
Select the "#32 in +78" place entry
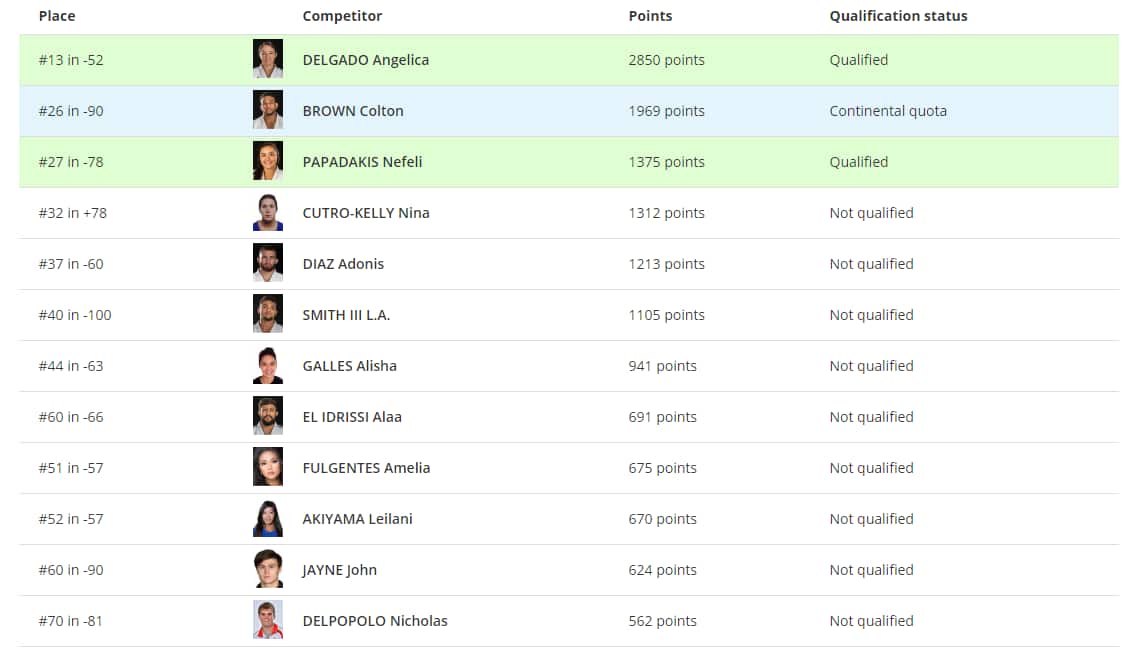pos(72,213)
